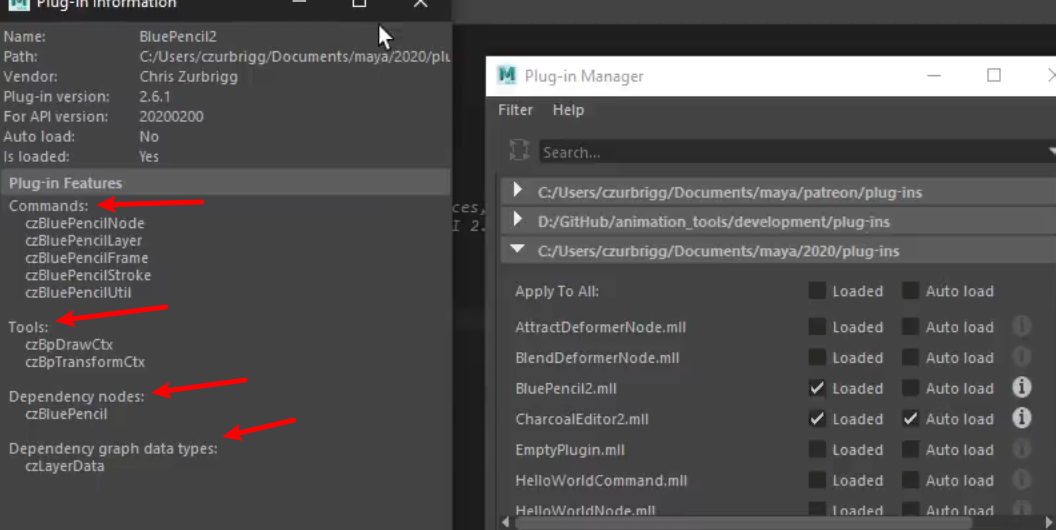The width and height of the screenshot is (1056, 530).
Task: Click the API version value 20200200
Action: pyautogui.click(x=171, y=116)
